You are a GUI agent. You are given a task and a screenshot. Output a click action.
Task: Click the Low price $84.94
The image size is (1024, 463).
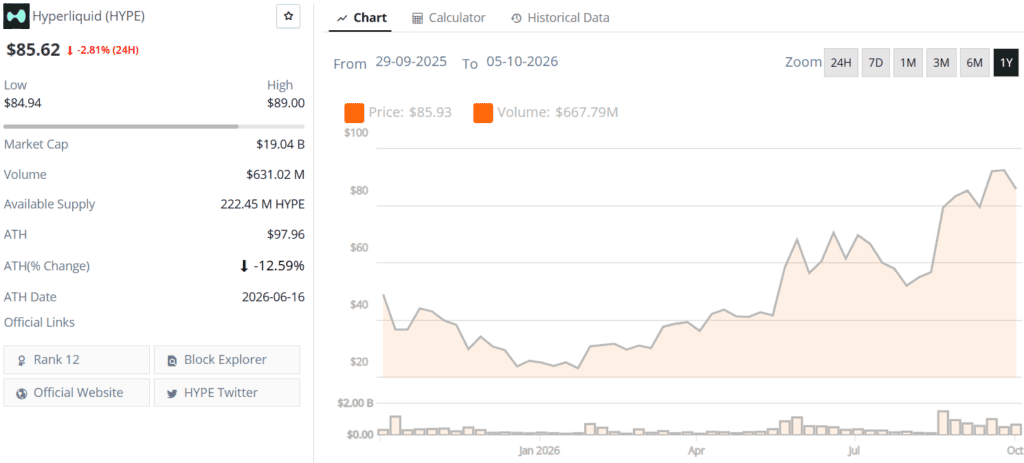[x=23, y=103]
